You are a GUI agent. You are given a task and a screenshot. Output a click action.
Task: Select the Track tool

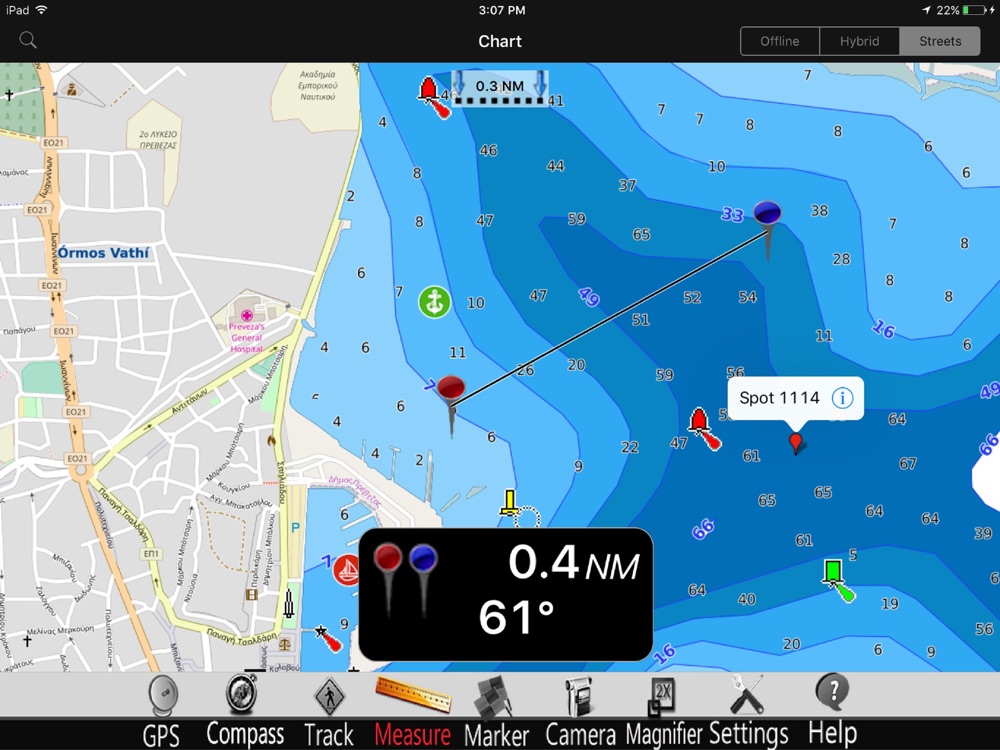tap(329, 695)
